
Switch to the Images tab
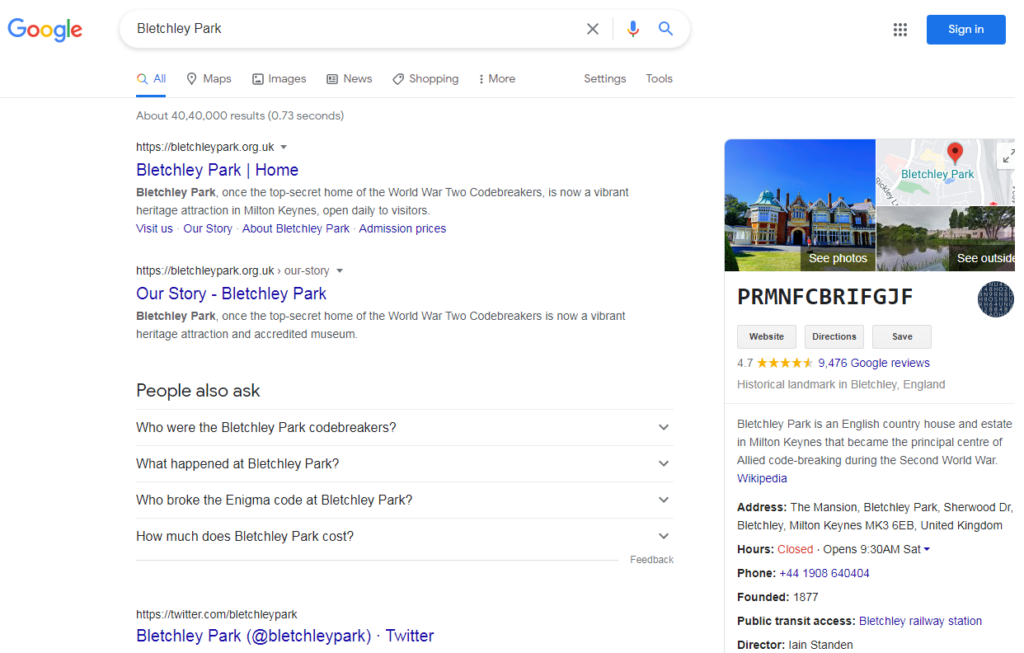[x=279, y=79]
